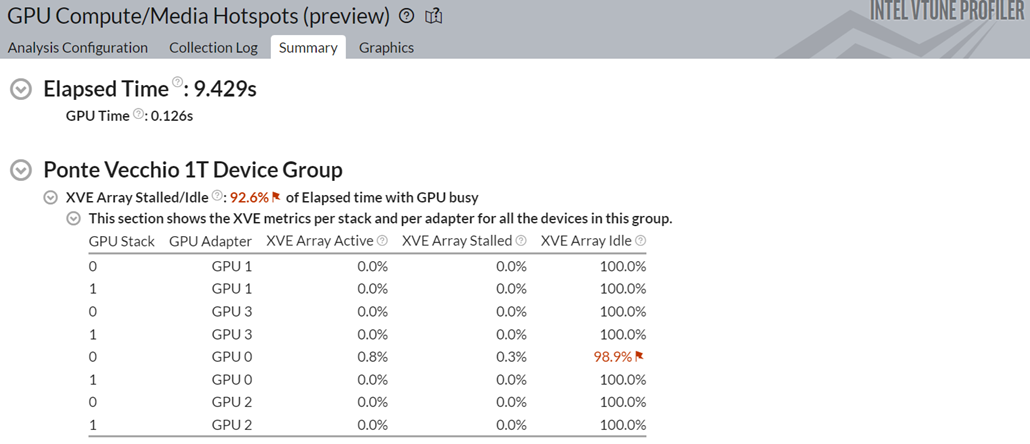Image resolution: width=1030 pixels, height=444 pixels.
Task: Select the Summary tab
Action: (308, 47)
